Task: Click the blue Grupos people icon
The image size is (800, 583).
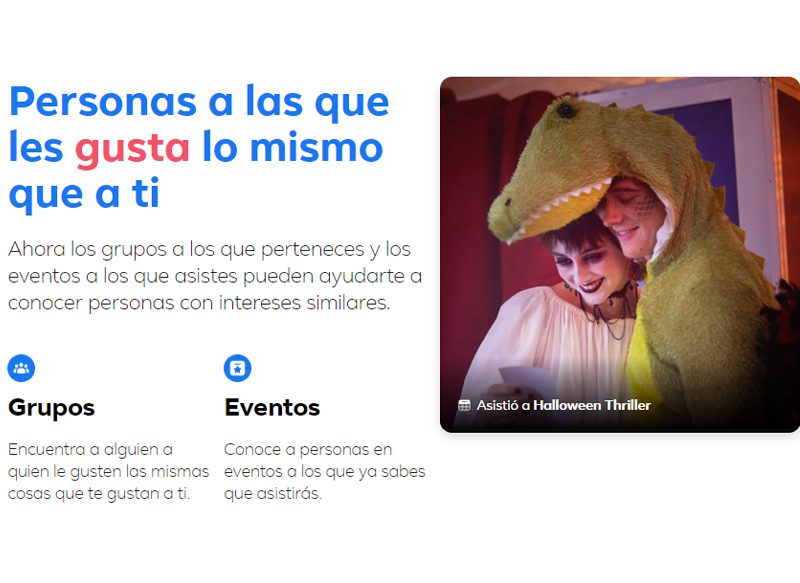Action: (21, 368)
